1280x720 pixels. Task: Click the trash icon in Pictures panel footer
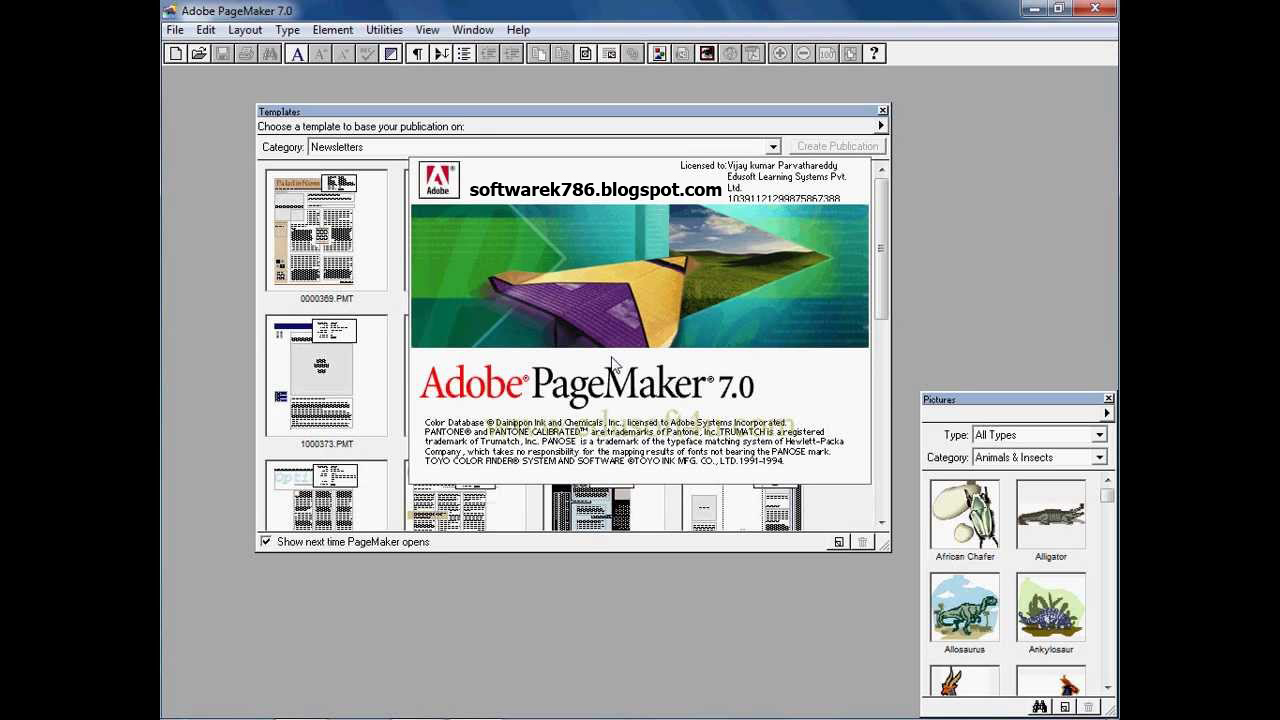(x=1089, y=707)
